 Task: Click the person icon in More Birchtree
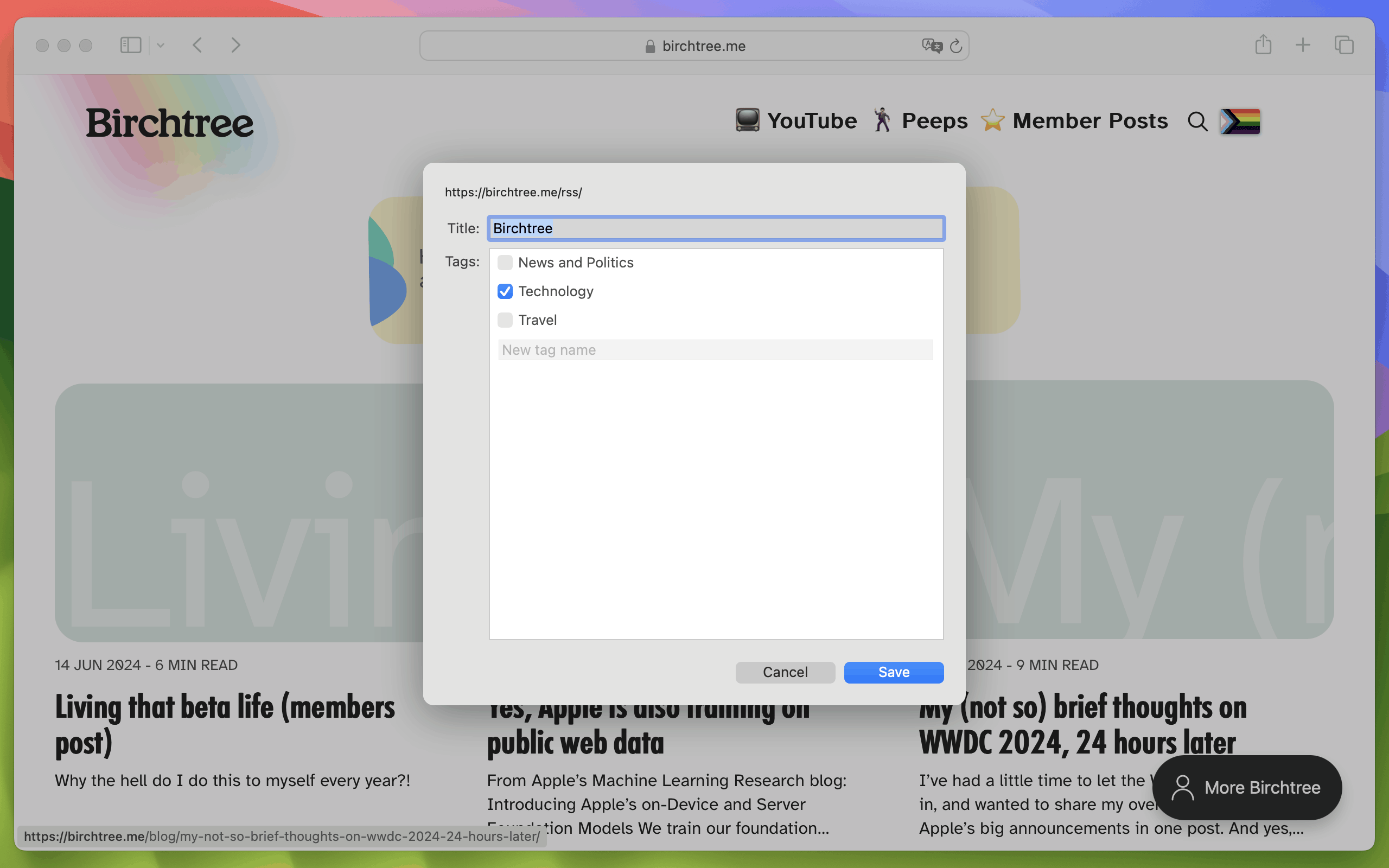[1182, 788]
